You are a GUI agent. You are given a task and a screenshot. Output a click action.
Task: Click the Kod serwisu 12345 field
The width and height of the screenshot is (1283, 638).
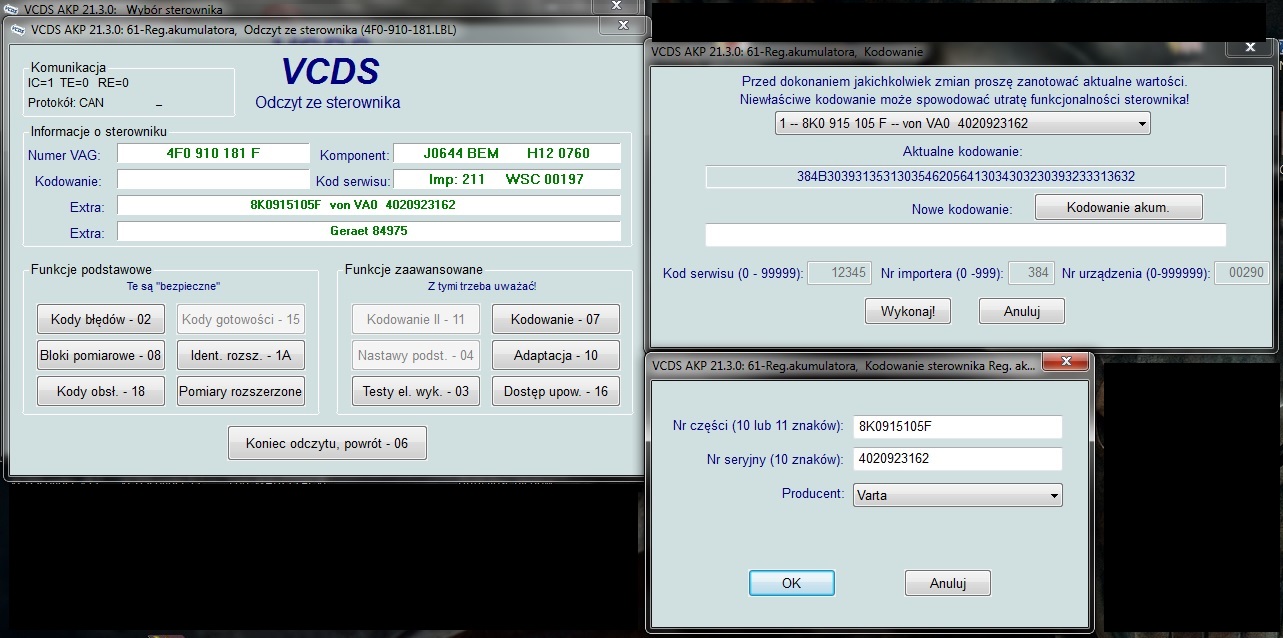tap(837, 273)
